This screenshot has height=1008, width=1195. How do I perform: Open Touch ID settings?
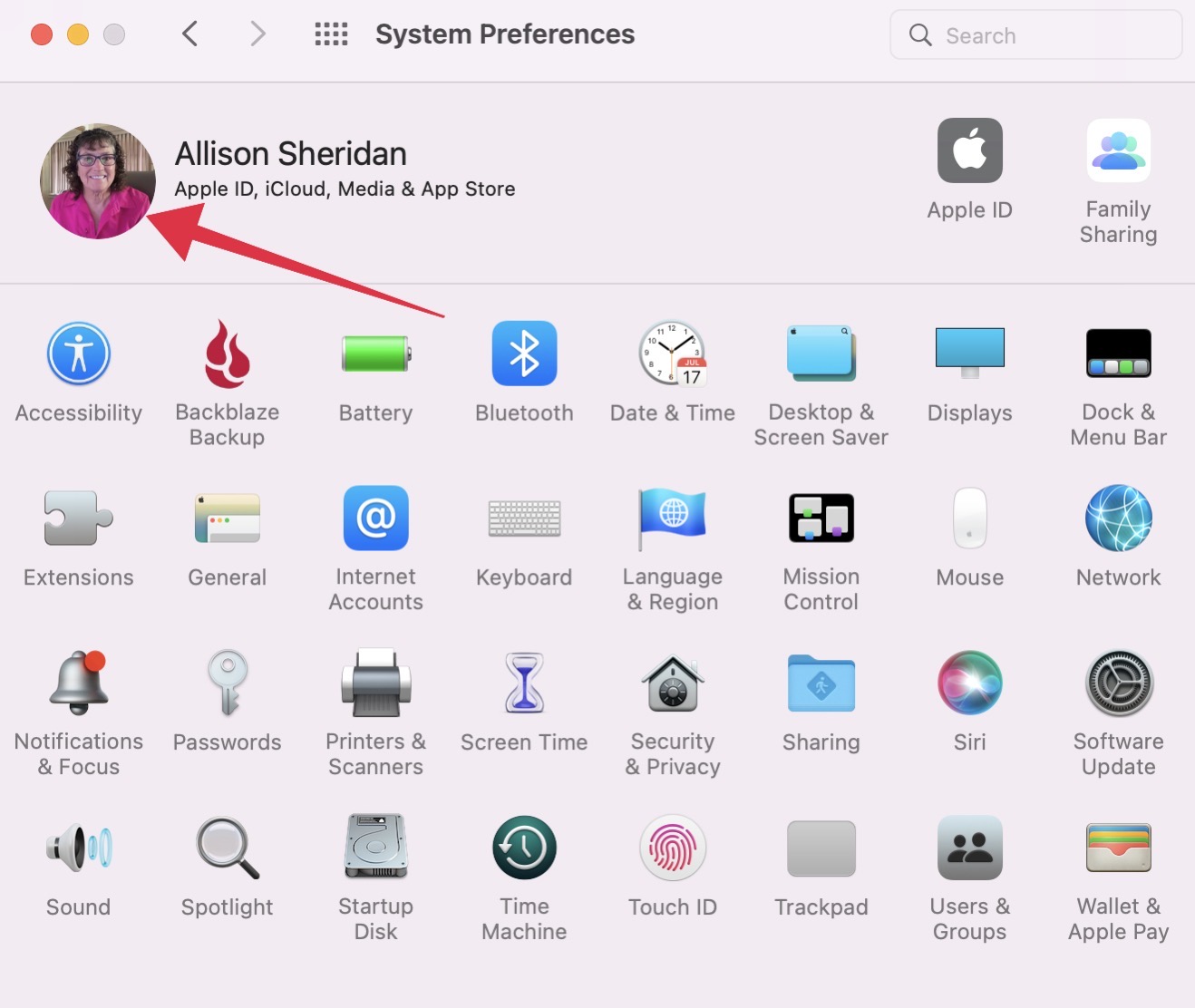673,848
